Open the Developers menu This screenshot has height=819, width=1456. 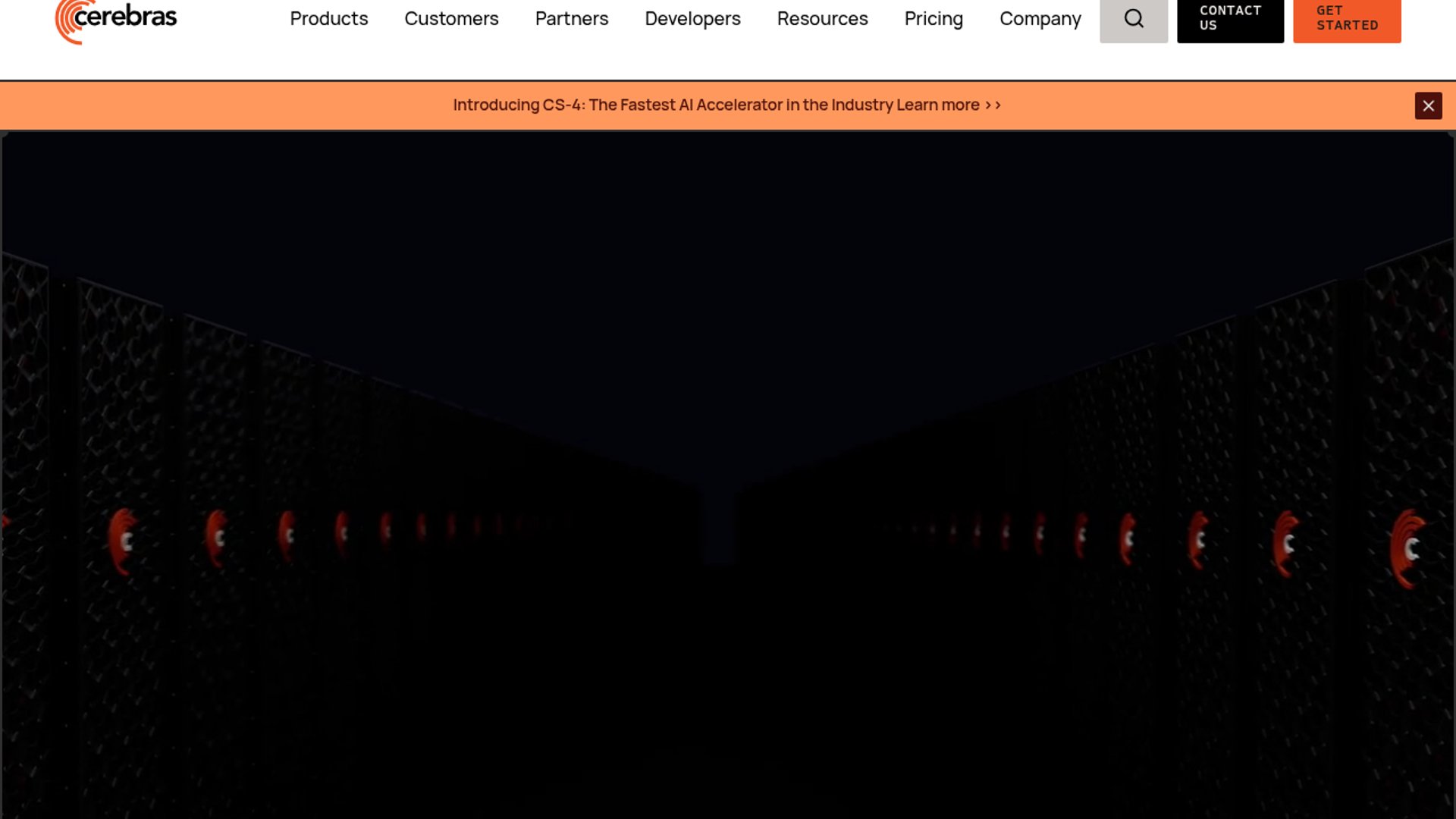pos(692,18)
